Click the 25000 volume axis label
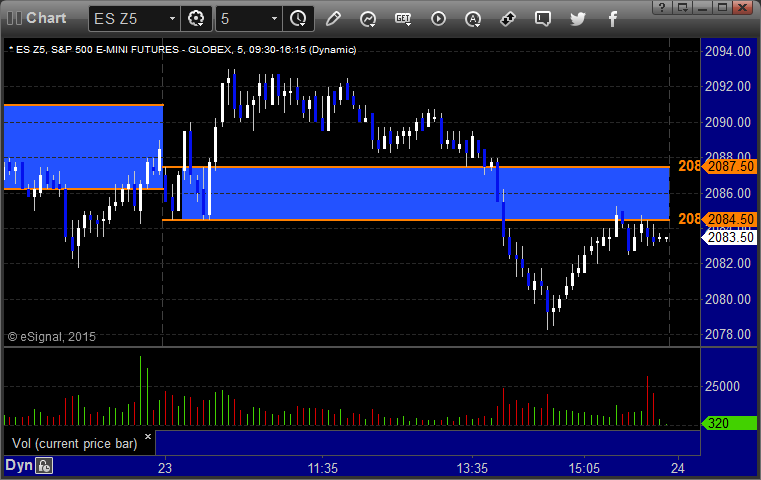Screen dimensions: 761x480 coord(722,386)
